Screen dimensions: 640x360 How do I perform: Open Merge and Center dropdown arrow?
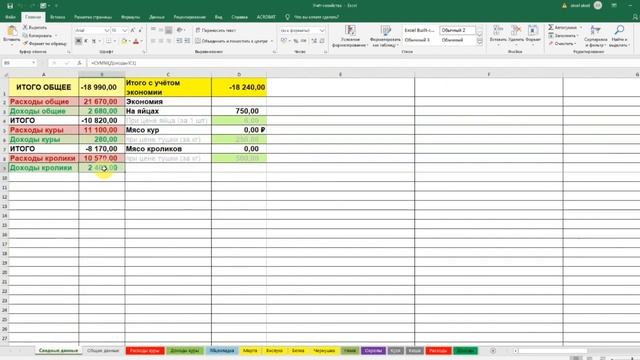click(272, 41)
